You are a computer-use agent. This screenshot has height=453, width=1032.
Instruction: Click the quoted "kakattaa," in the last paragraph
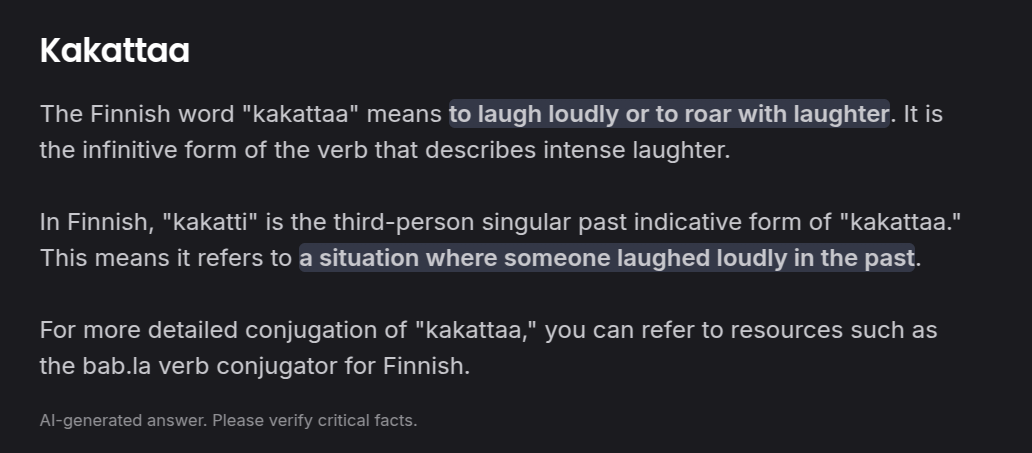[x=477, y=330]
